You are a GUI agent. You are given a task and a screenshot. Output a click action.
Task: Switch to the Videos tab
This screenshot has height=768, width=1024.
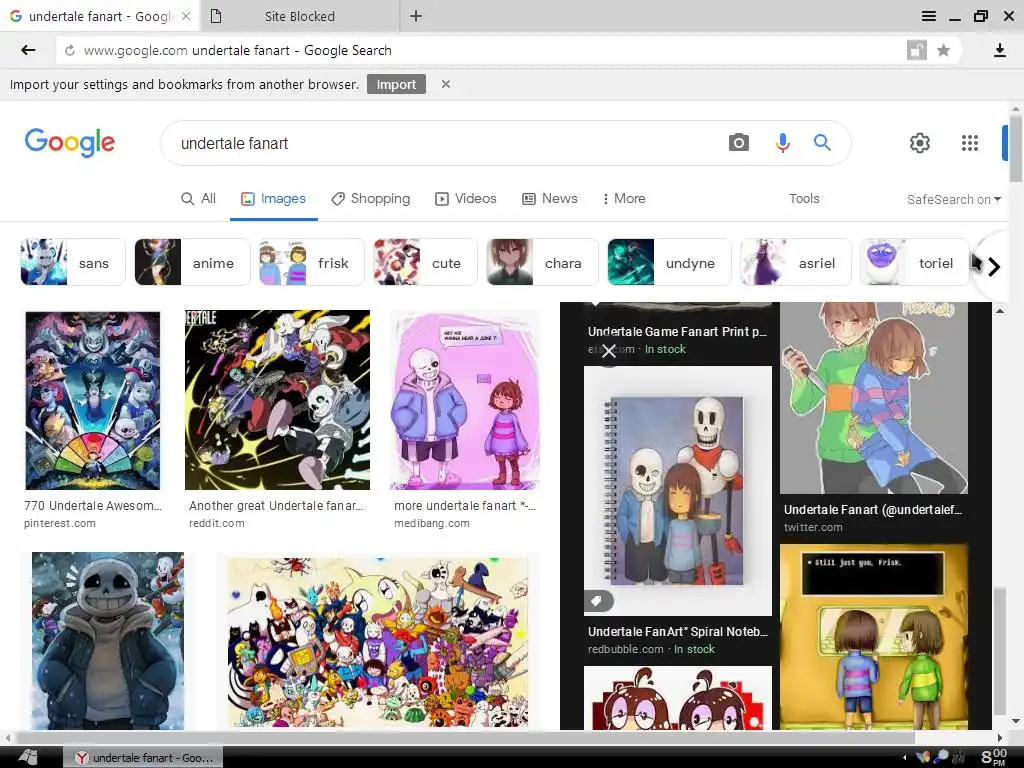tap(466, 199)
